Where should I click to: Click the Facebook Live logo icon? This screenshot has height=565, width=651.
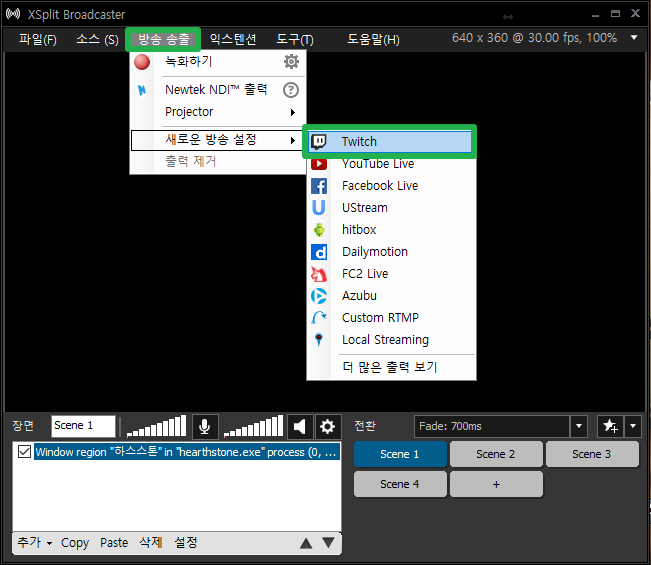click(319, 186)
